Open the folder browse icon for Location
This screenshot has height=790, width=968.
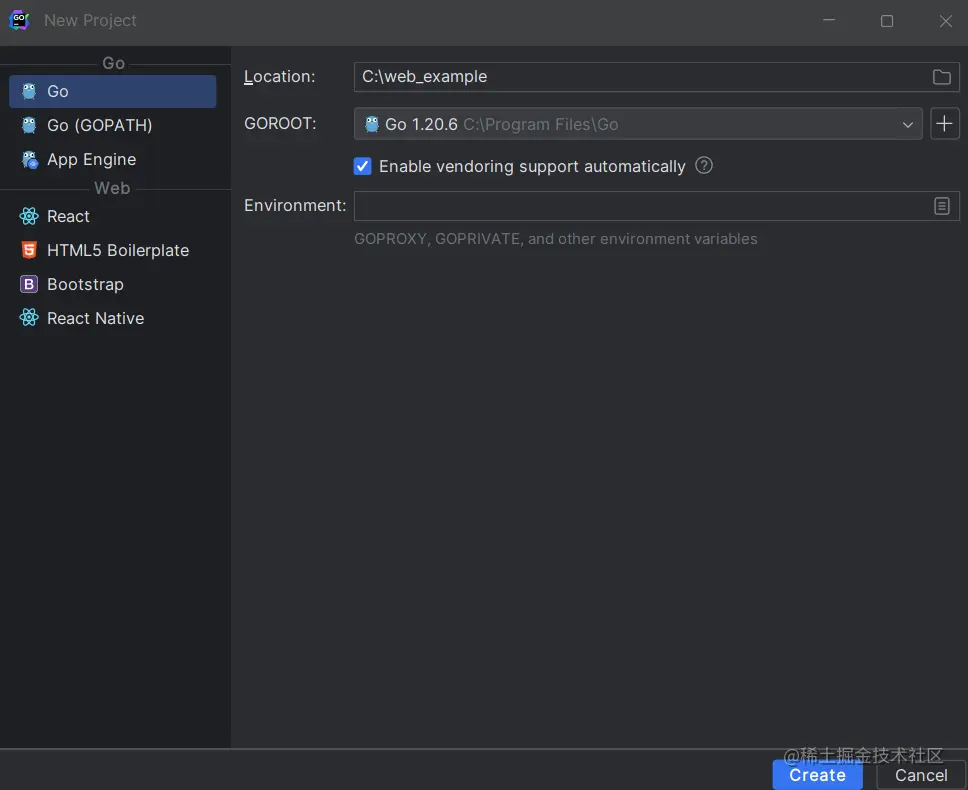pyautogui.click(x=941, y=77)
